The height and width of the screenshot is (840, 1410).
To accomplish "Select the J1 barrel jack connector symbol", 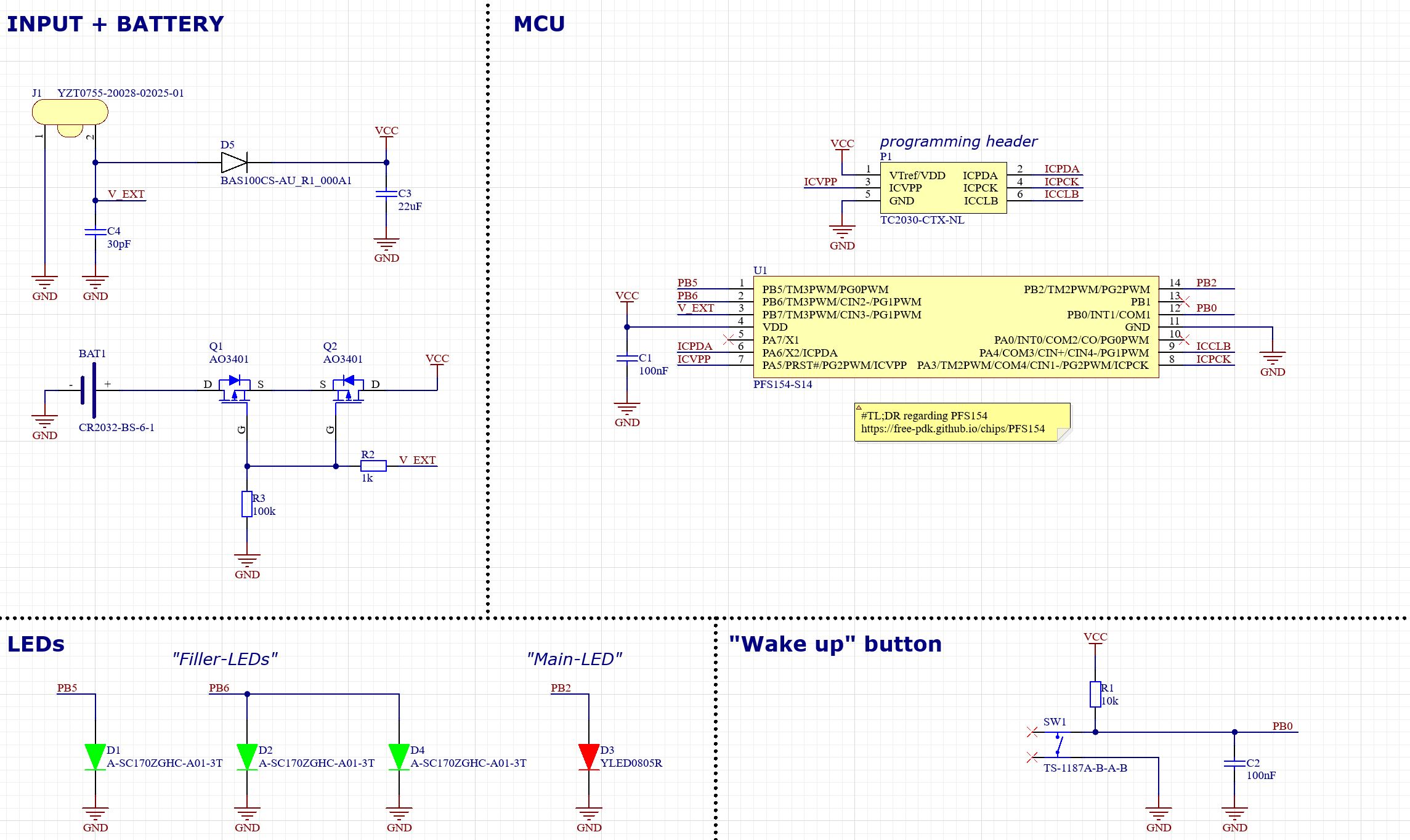I will point(70,113).
